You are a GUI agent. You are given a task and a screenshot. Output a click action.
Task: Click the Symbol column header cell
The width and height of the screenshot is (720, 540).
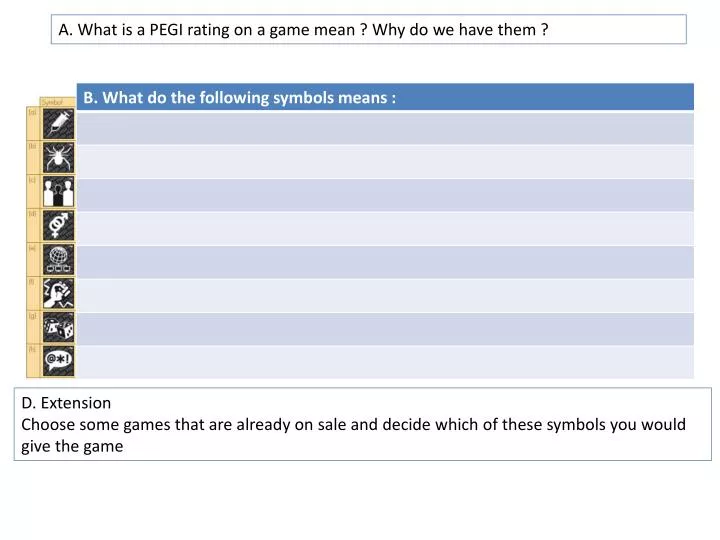(57, 102)
